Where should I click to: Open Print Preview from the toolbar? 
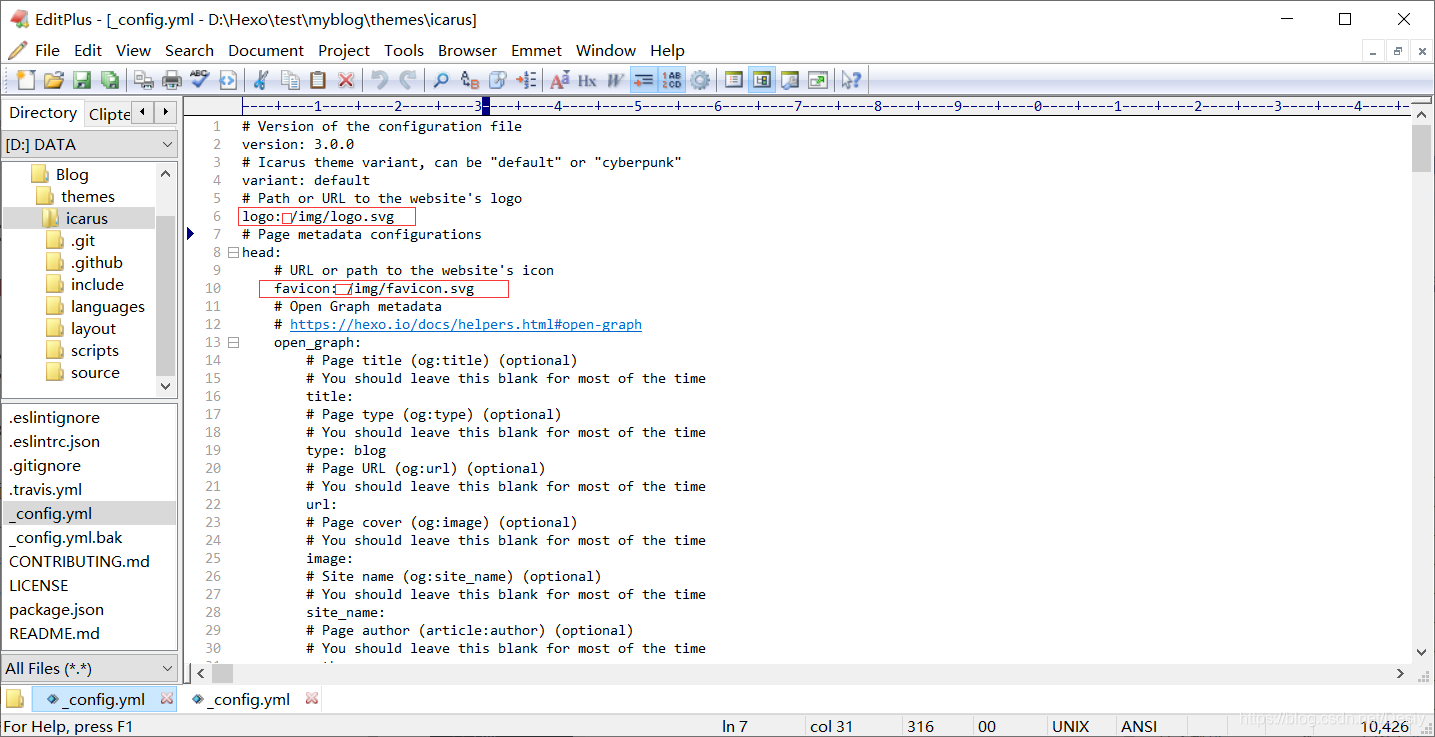[x=144, y=80]
